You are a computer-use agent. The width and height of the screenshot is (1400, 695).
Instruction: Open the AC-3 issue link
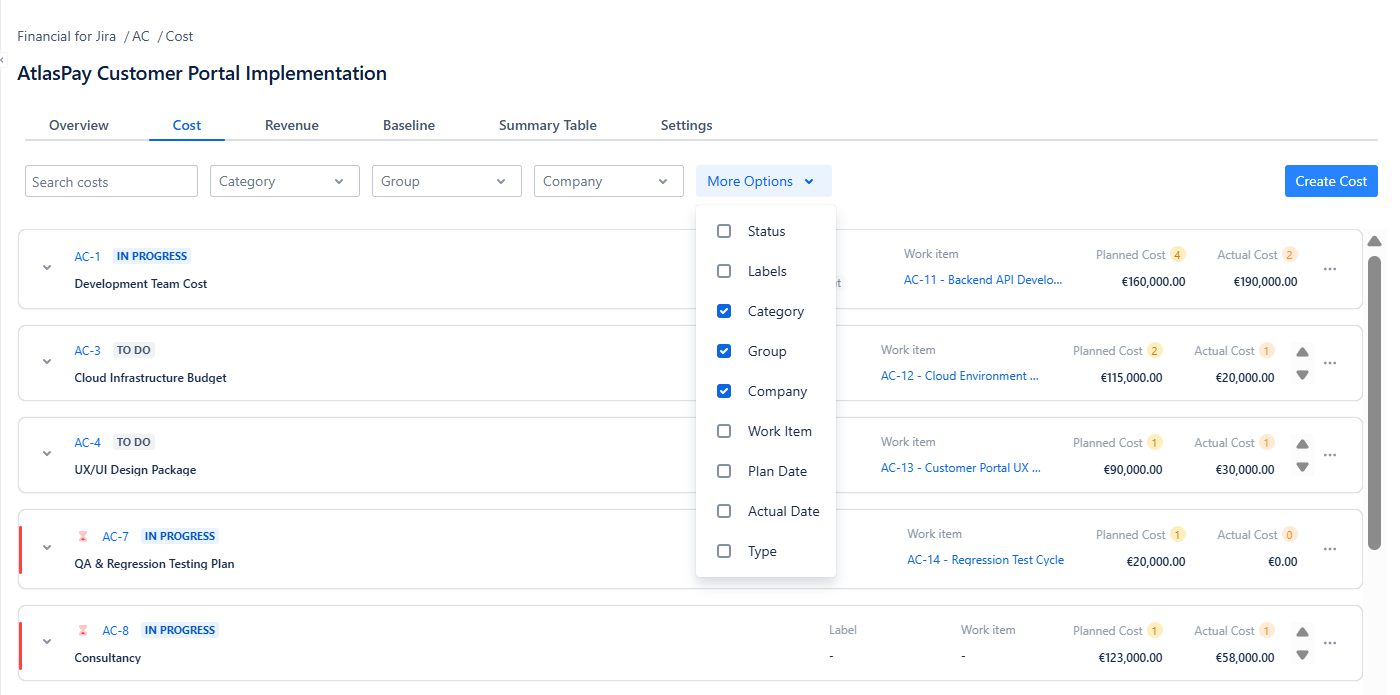tap(87, 350)
